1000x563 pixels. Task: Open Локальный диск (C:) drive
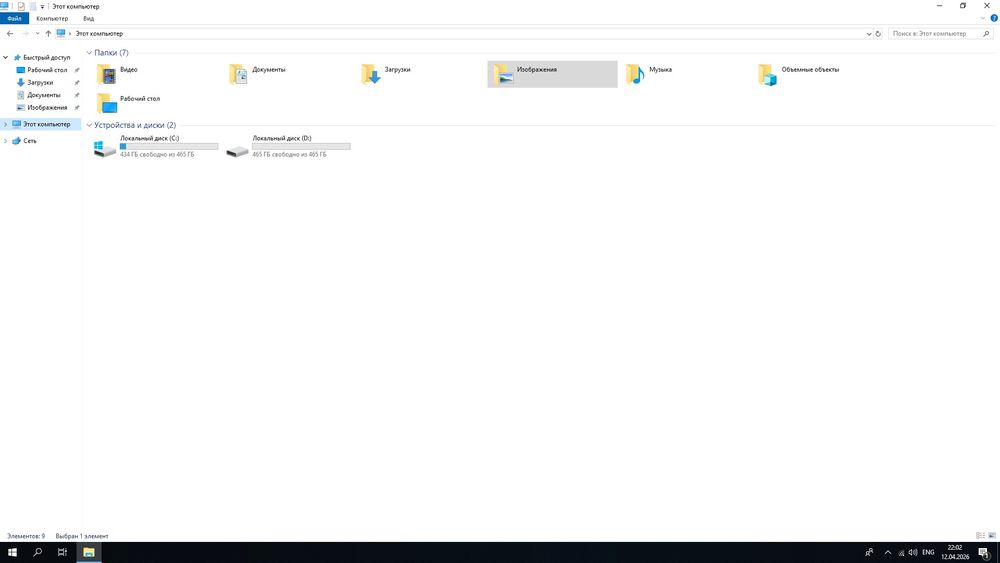(x=156, y=146)
